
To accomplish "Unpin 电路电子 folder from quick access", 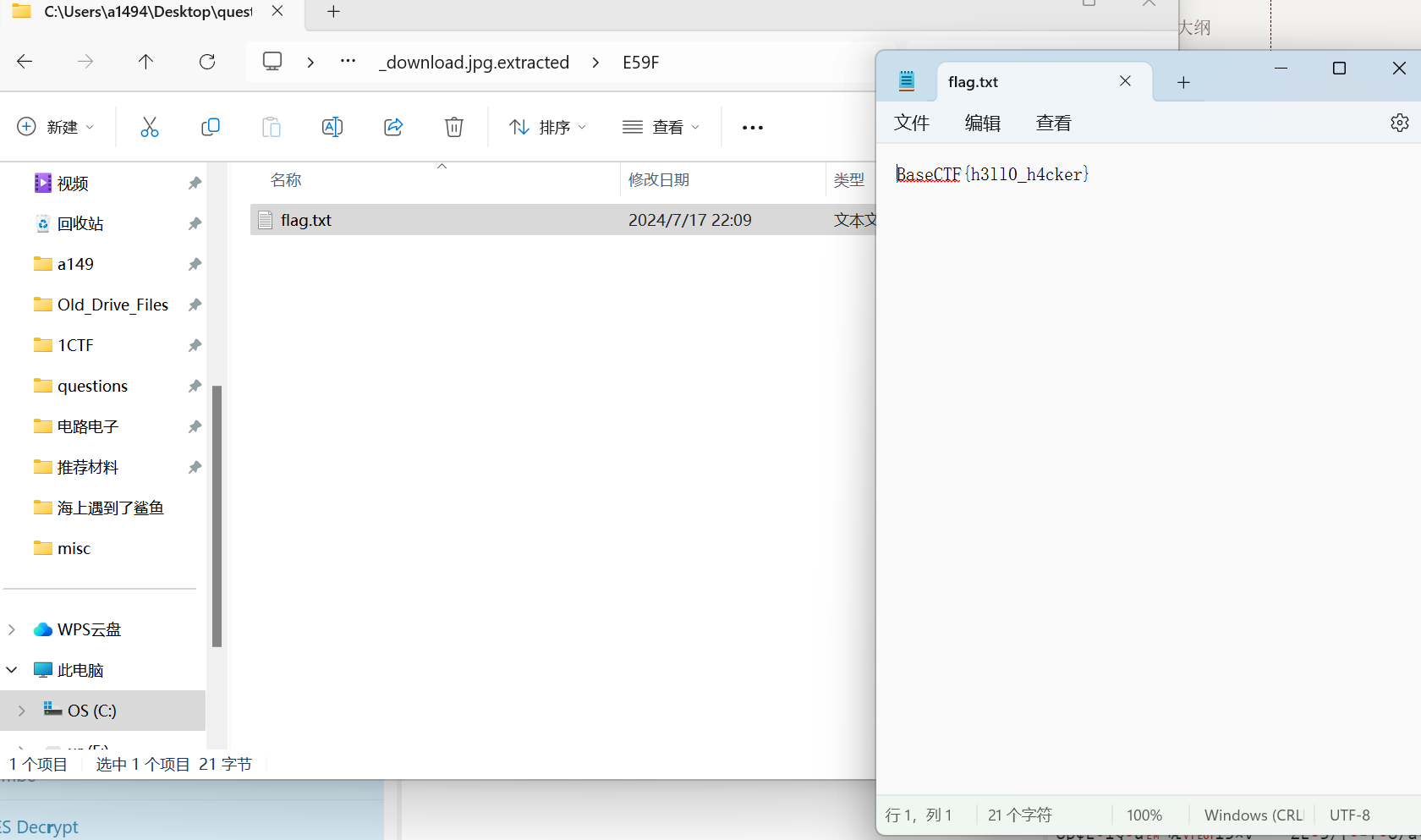I will pos(195,427).
